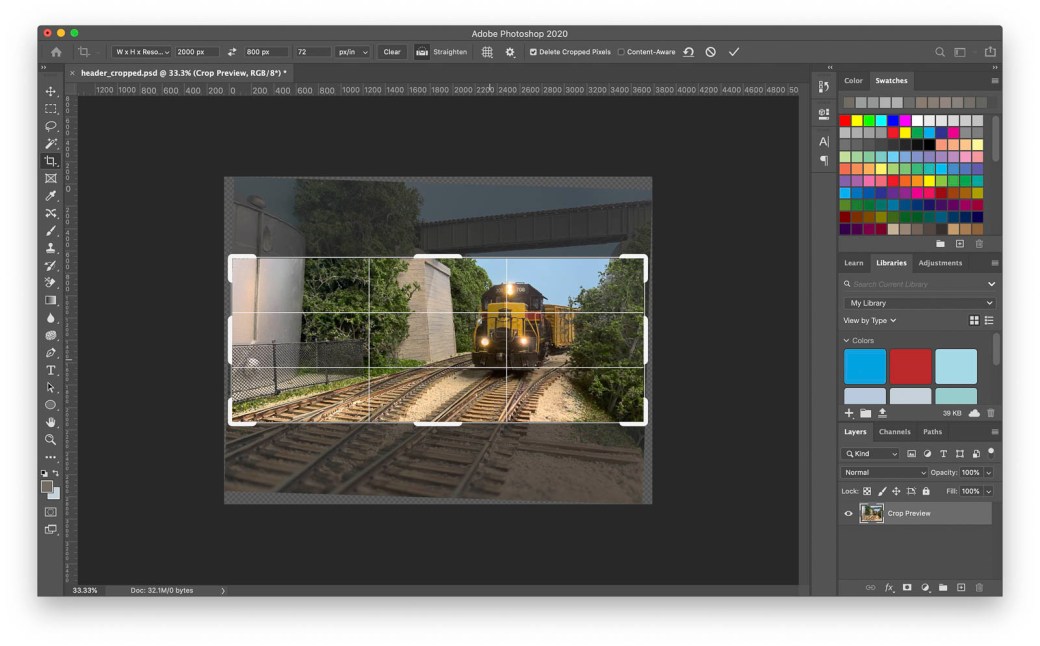Pick the Eyedropper tool
Viewport: 1040px width, 646px height.
point(51,196)
